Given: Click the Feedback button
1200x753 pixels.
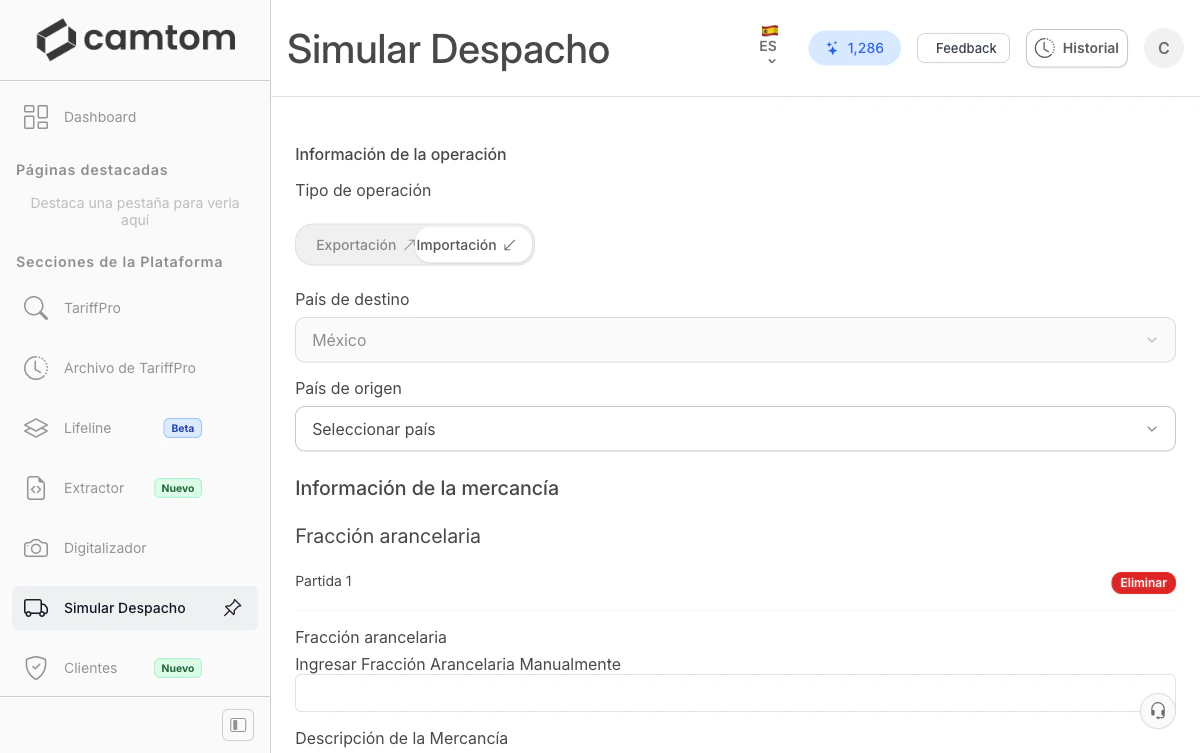Looking at the screenshot, I should [962, 47].
